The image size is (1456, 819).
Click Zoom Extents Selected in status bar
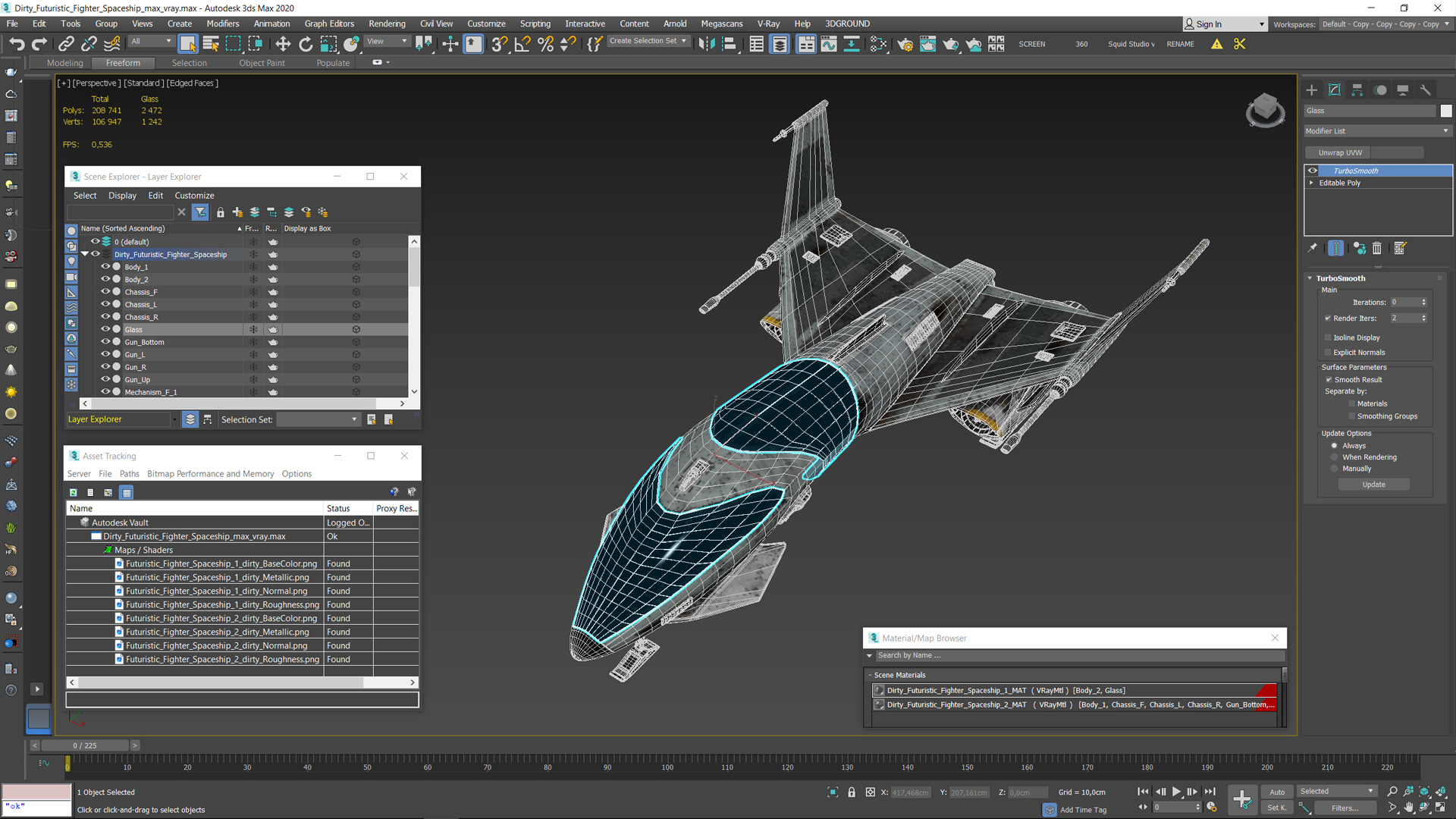(x=1424, y=792)
